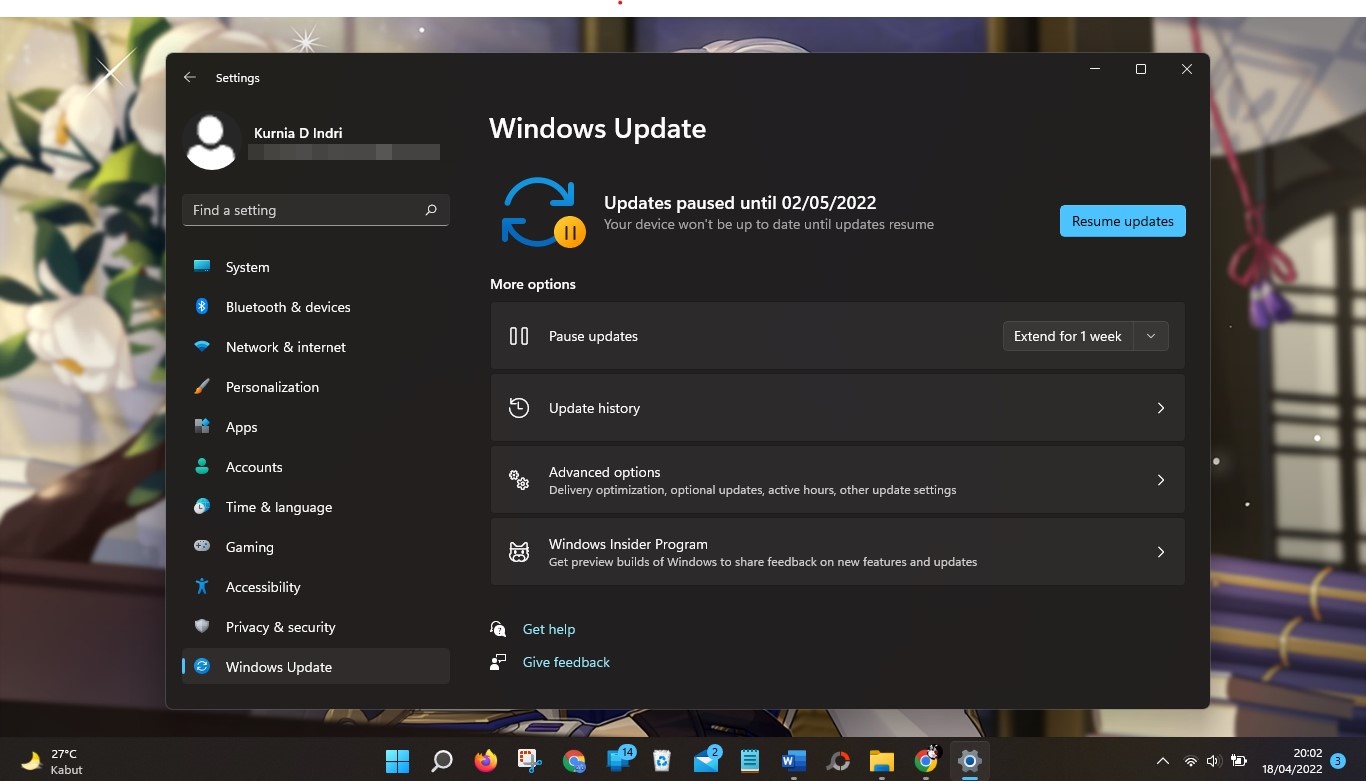The width and height of the screenshot is (1366, 781).
Task: Open the Accounts settings page
Action: click(316, 467)
